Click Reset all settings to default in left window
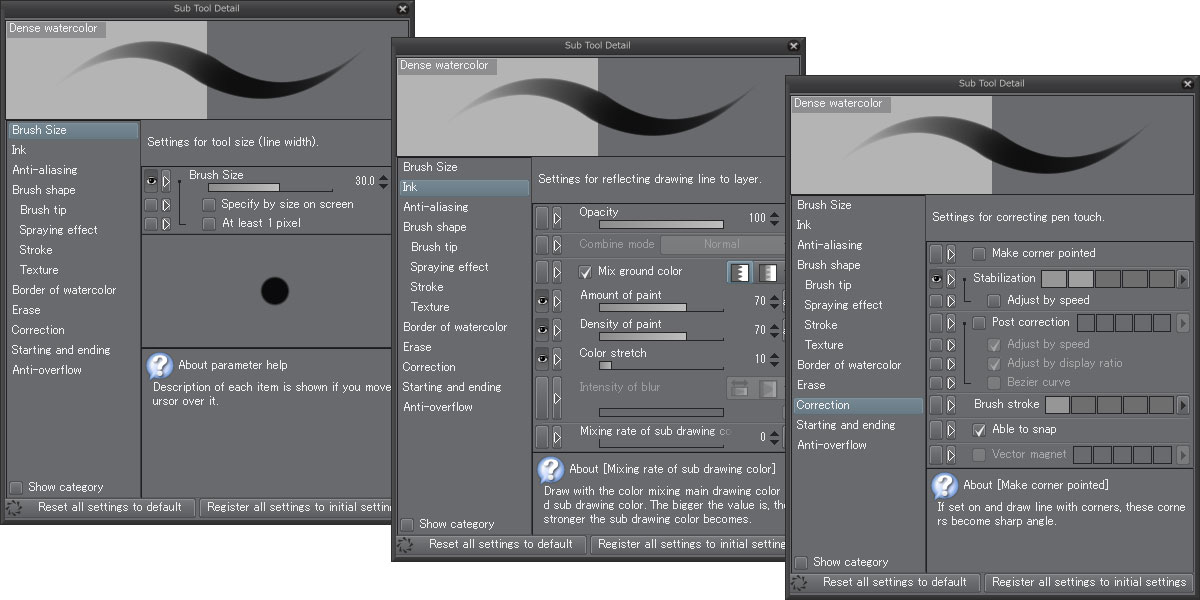 110,507
